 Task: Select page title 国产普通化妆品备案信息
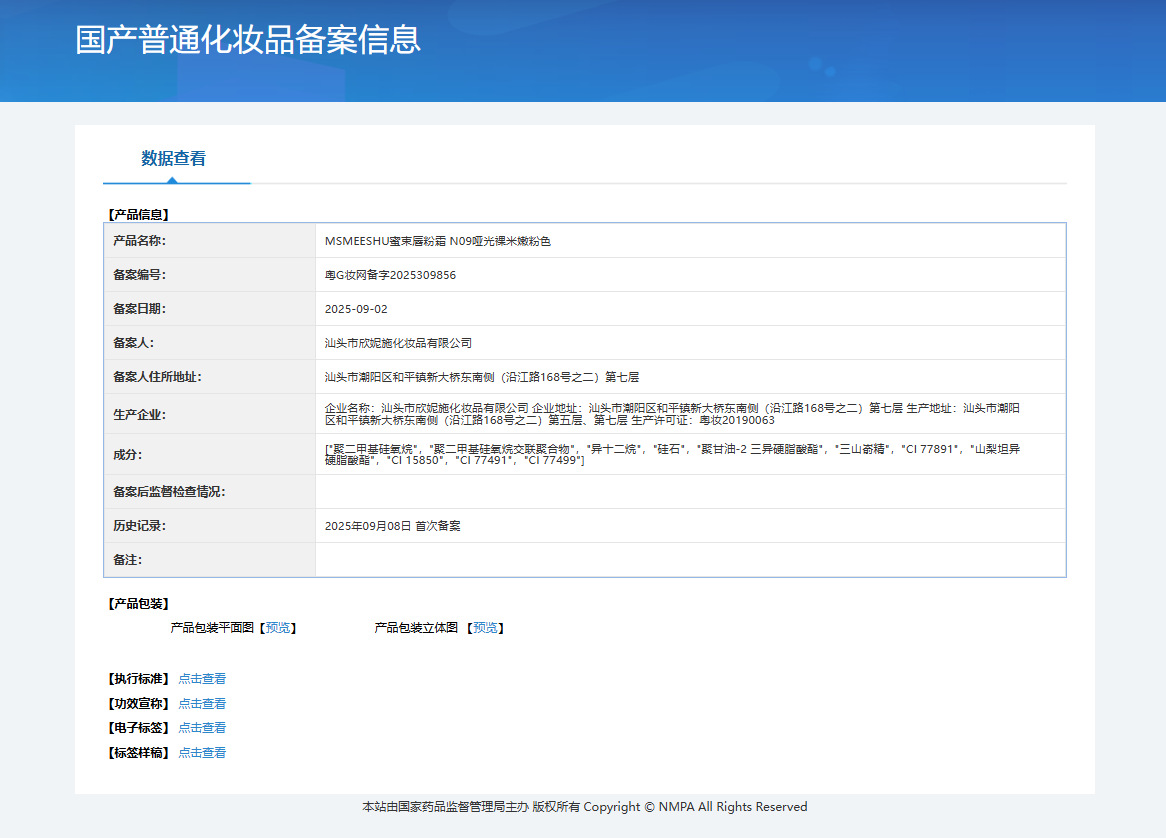click(248, 39)
